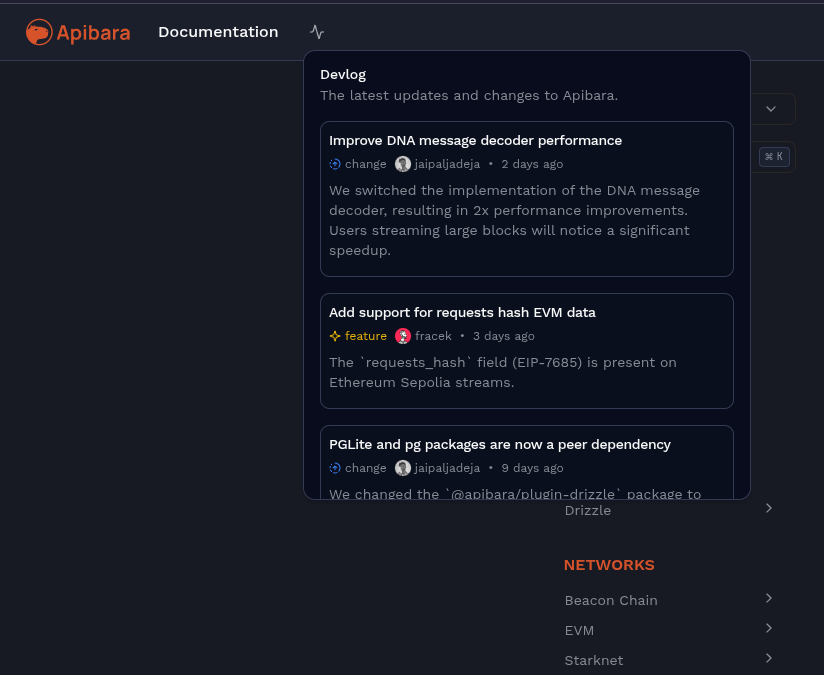Click the '3 days ago' timestamp

click(x=503, y=336)
